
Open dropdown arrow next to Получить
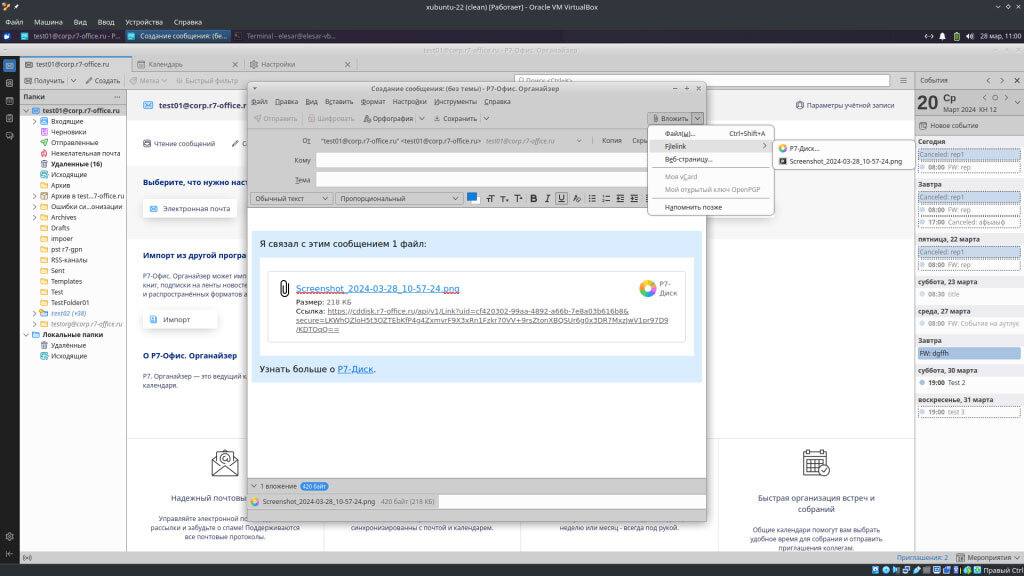click(x=73, y=81)
